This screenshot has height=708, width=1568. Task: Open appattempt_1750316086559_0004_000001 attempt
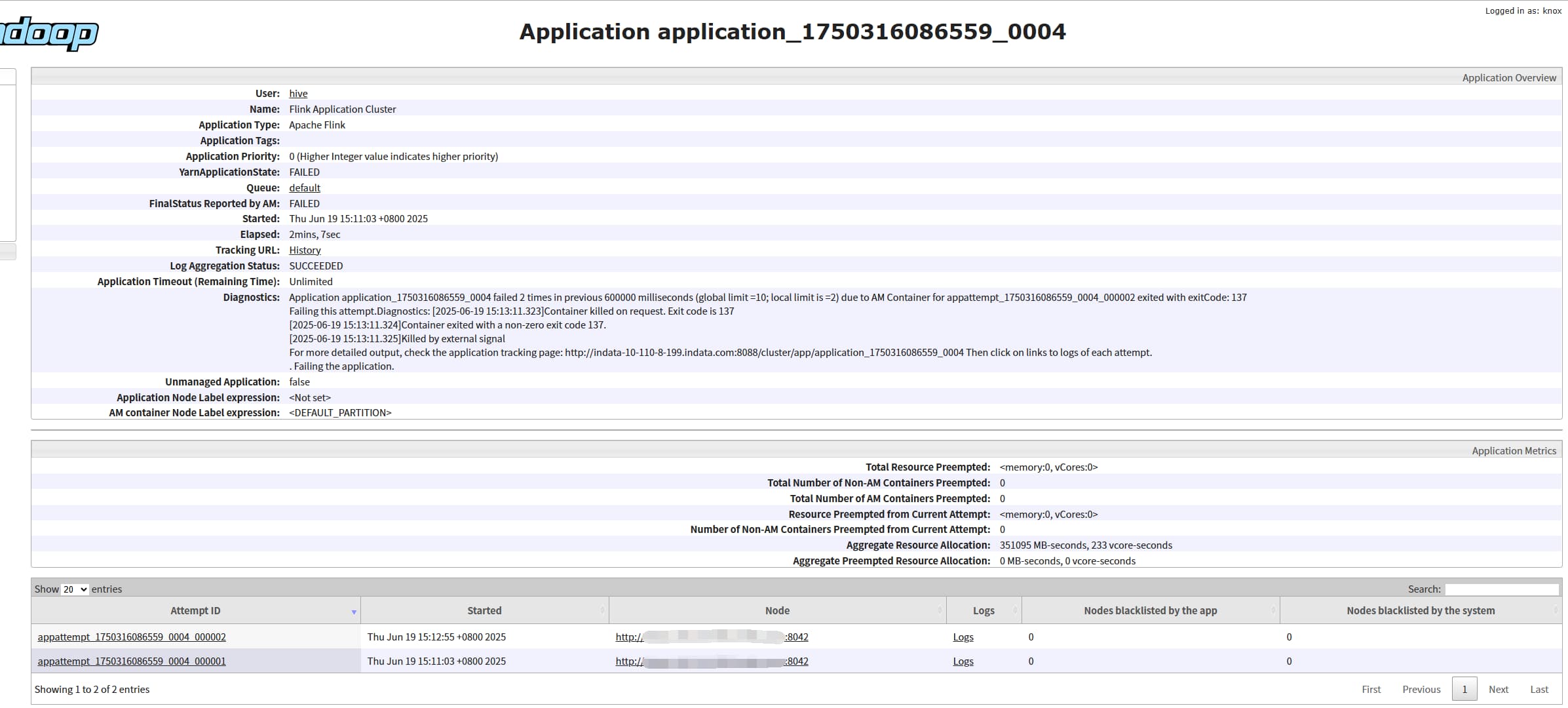(132, 661)
